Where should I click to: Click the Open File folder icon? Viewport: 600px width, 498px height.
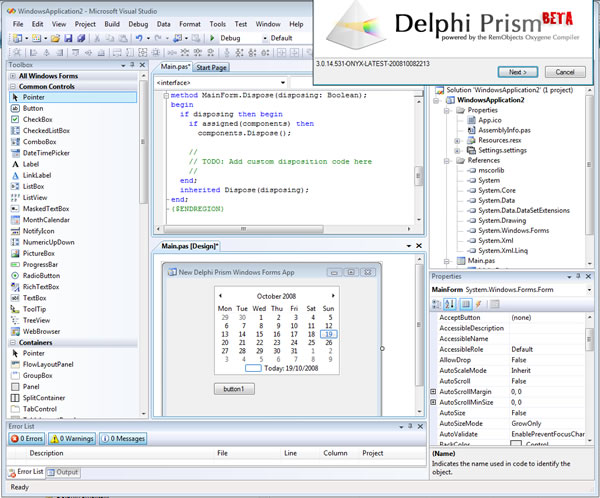point(55,38)
